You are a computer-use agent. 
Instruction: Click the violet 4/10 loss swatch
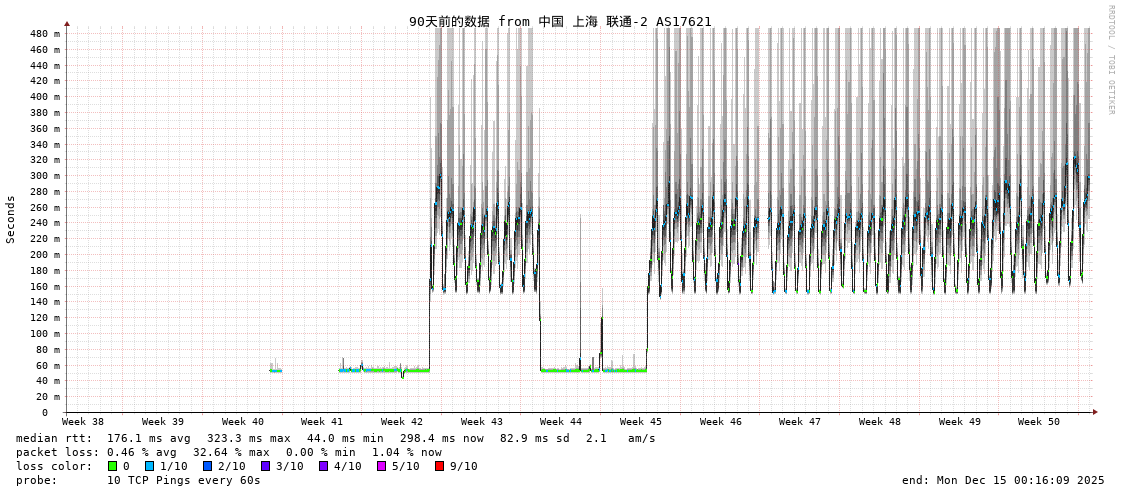pyautogui.click(x=323, y=466)
